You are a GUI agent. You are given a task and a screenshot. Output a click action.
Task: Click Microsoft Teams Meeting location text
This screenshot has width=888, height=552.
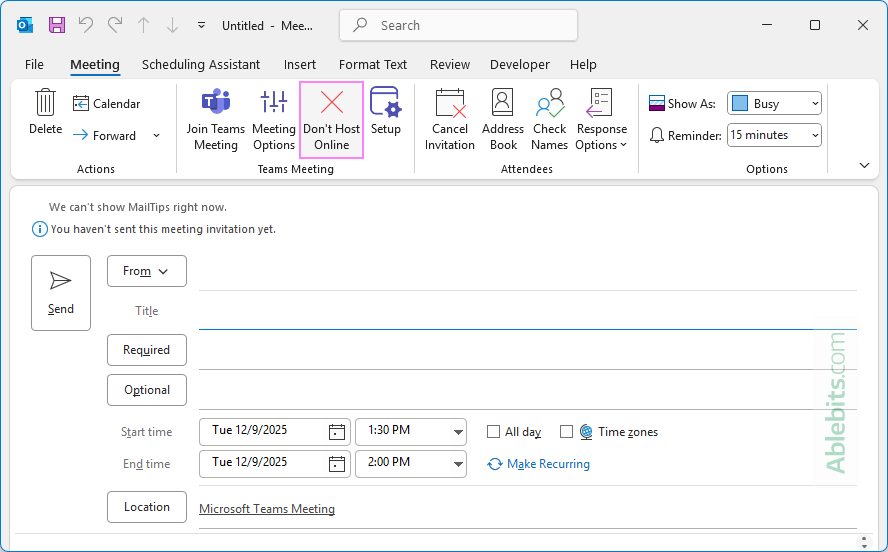267,509
